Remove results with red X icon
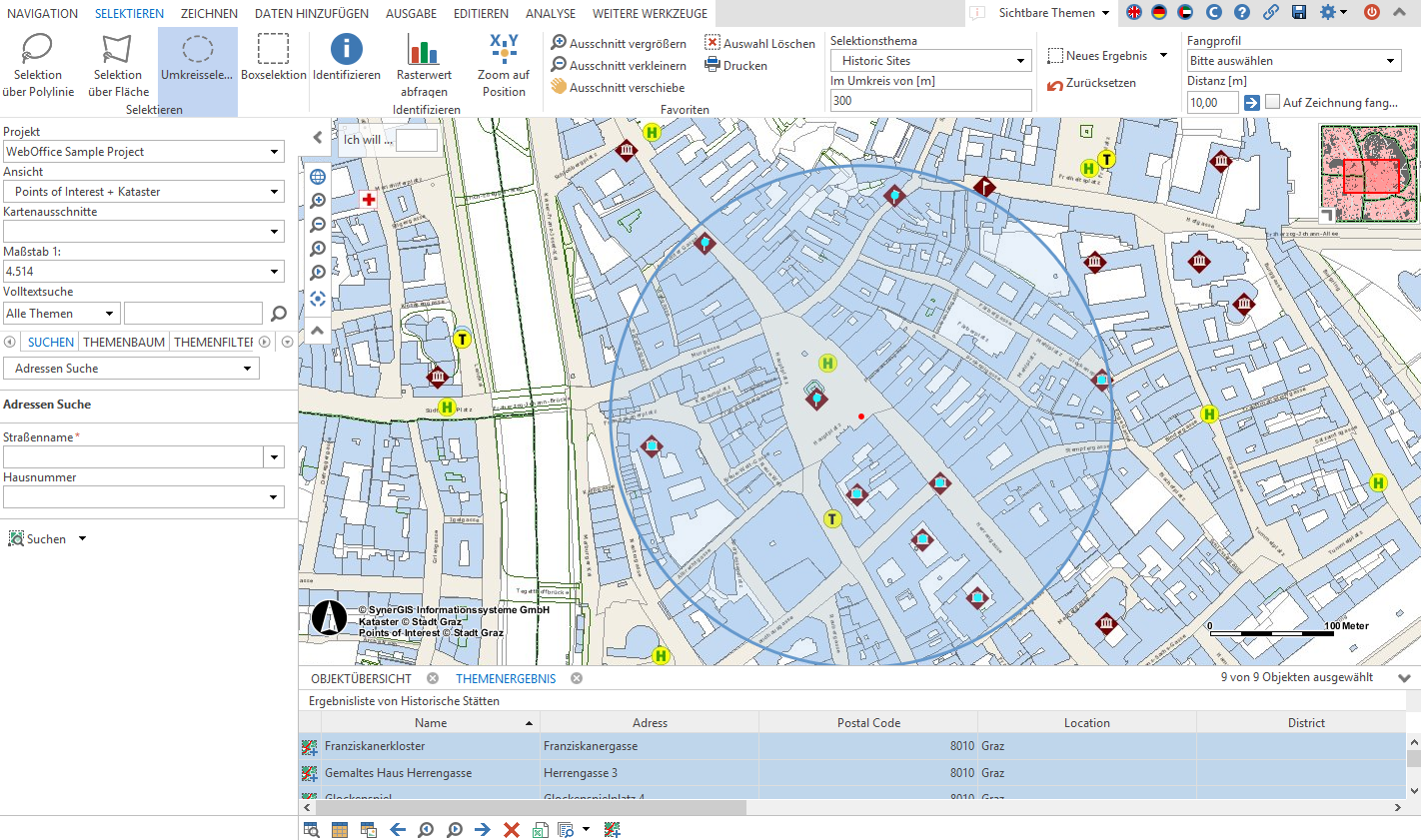This screenshot has width=1421, height=840. 512,829
